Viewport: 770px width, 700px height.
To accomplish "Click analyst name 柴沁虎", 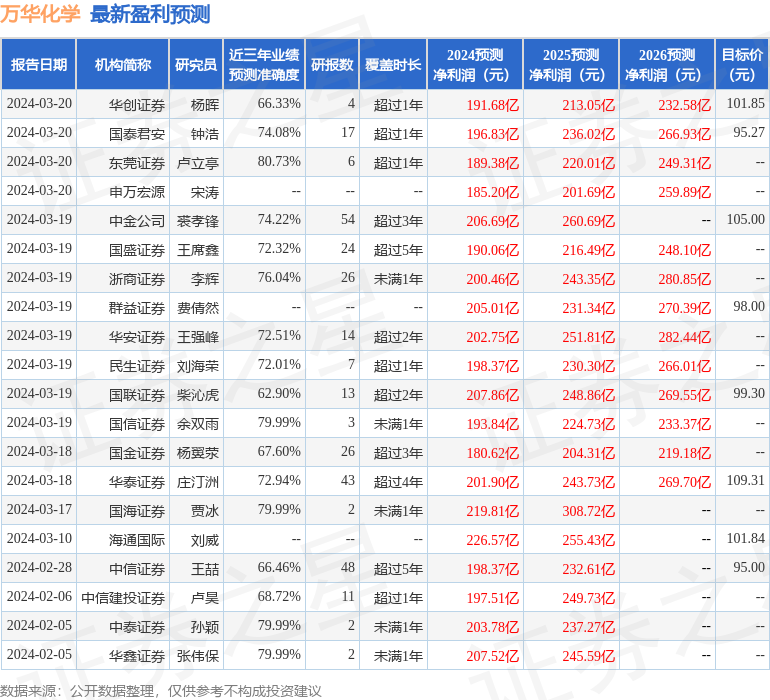I will click(198, 394).
